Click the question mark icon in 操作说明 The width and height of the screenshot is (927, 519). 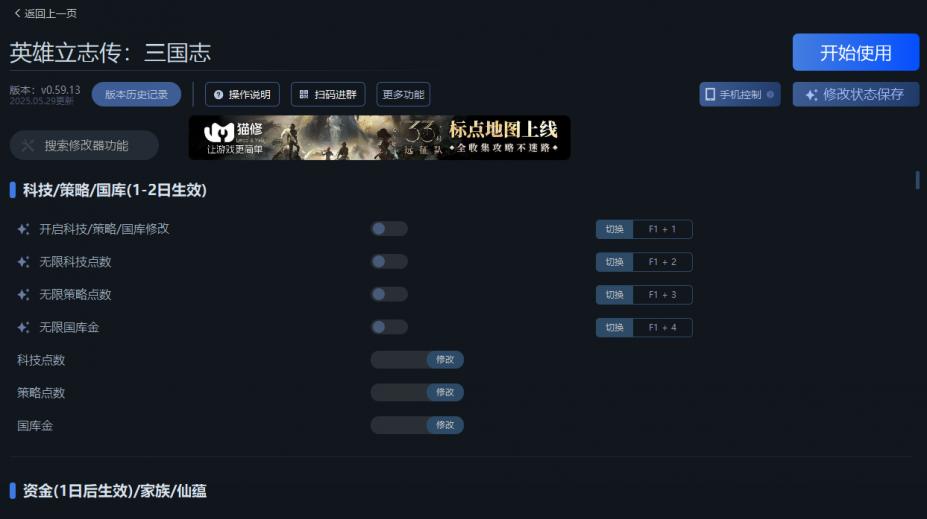click(218, 95)
